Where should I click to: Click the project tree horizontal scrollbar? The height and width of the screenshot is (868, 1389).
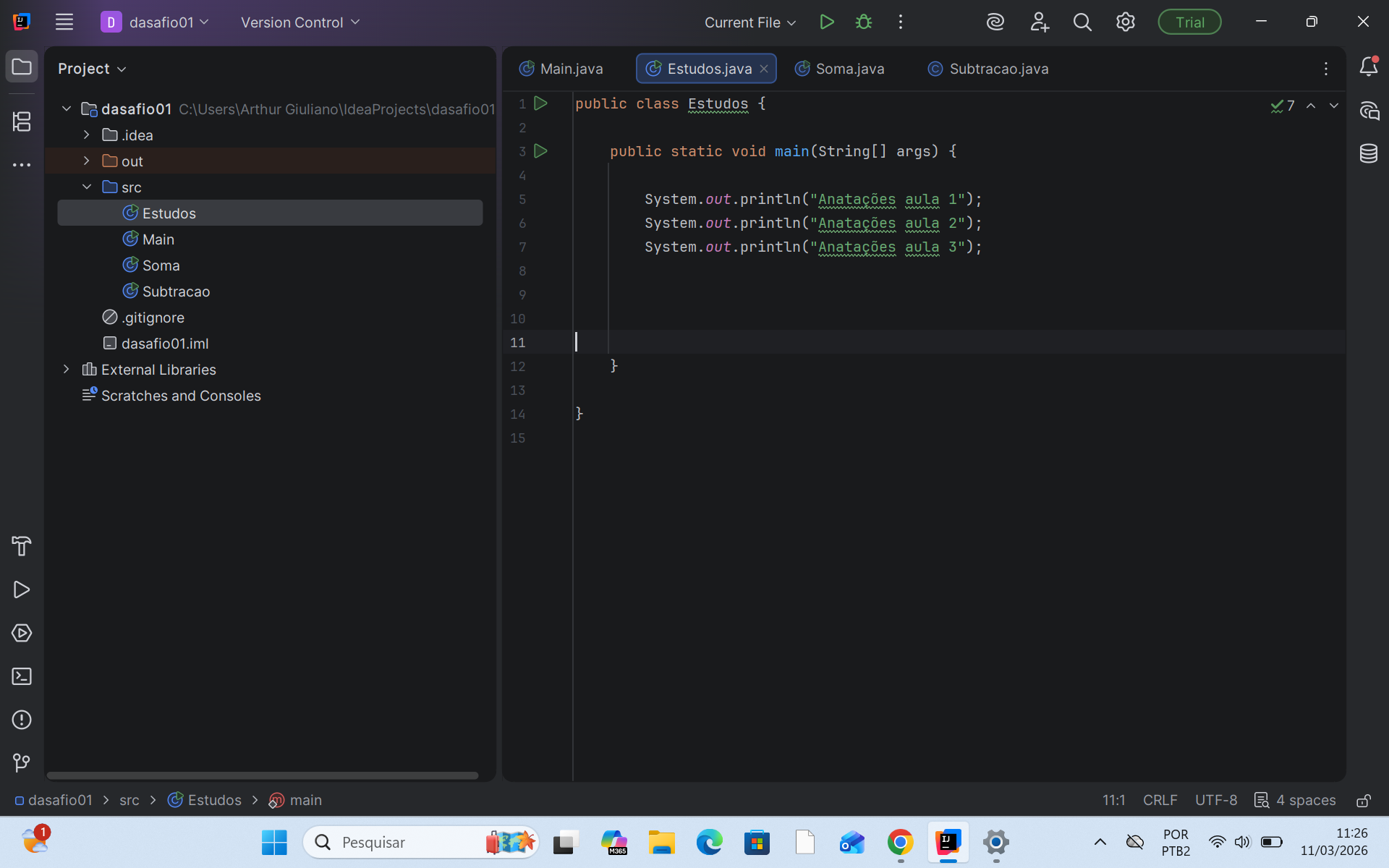coord(262,775)
